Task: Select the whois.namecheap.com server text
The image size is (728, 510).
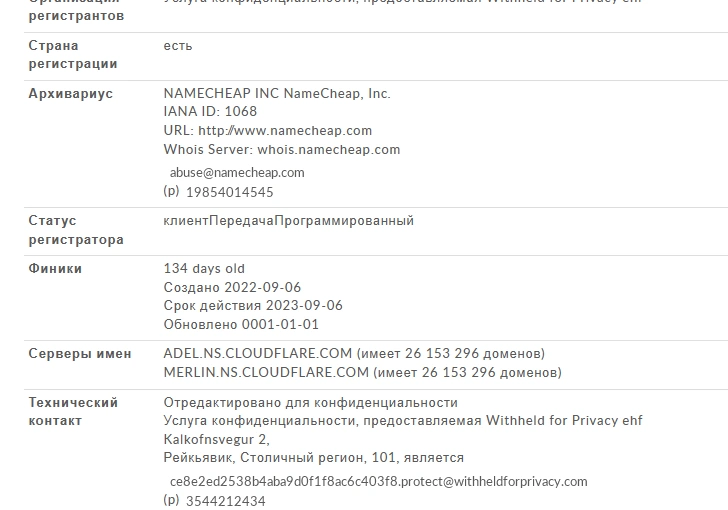Action: click(329, 150)
